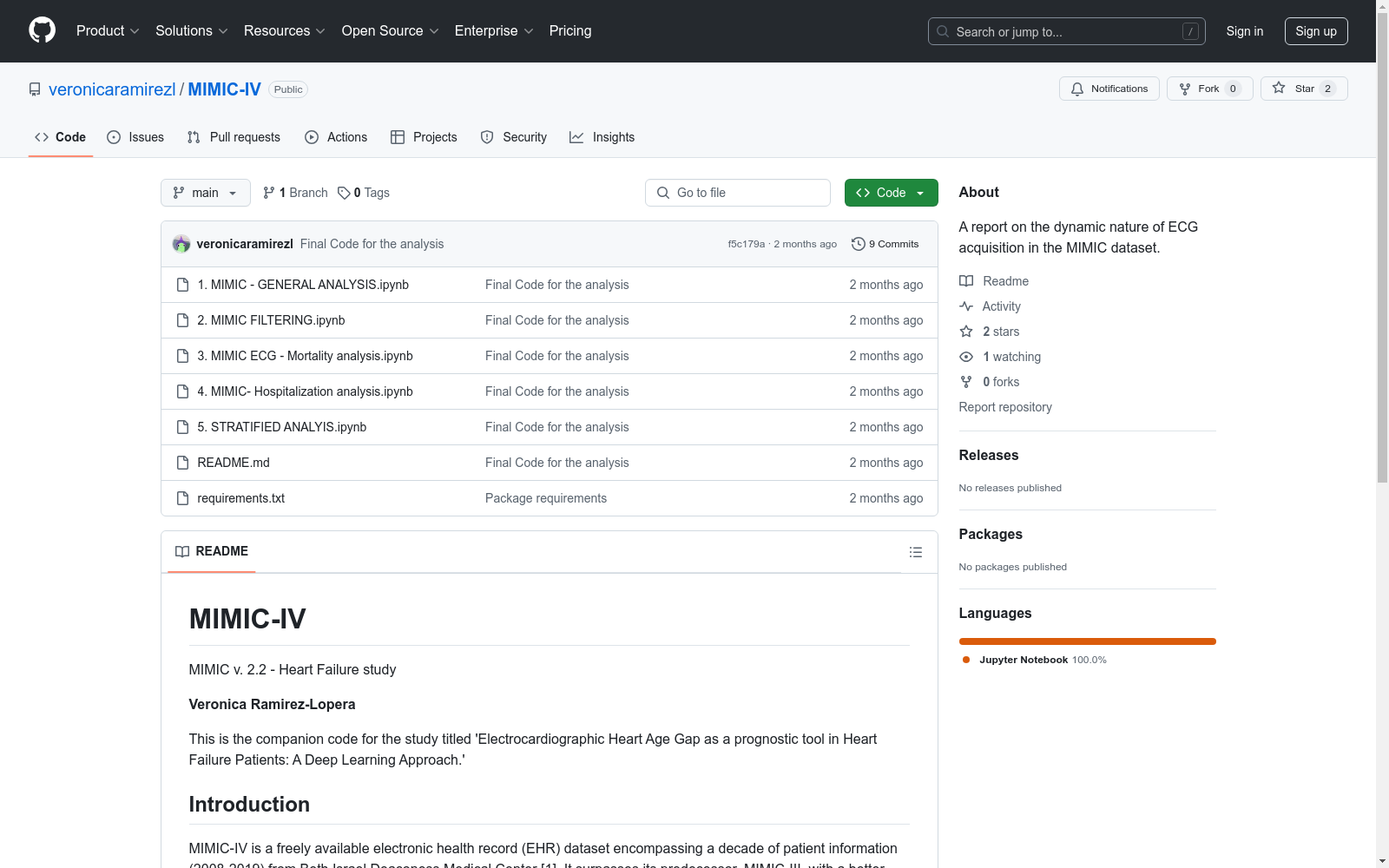1389x868 pixels.
Task: Click the pulse icon next to Activity
Action: coord(966,306)
